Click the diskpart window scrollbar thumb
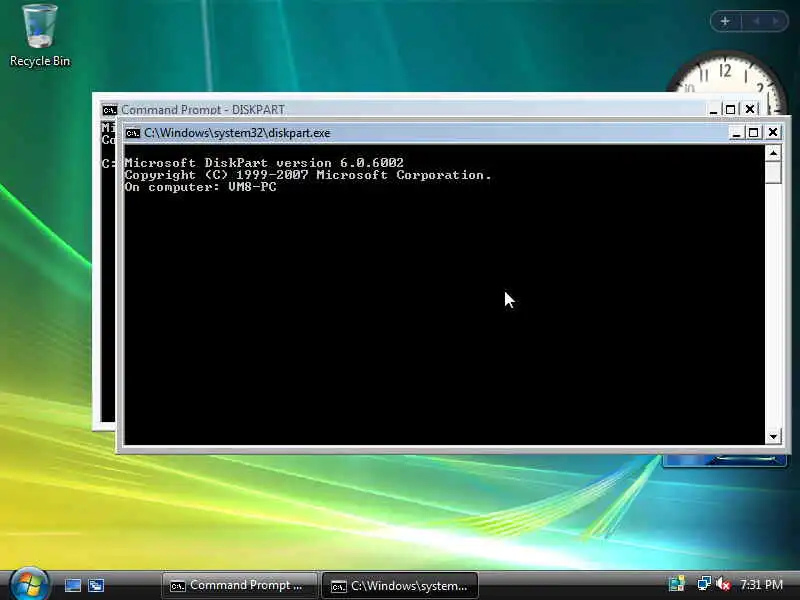Viewport: 800px width, 600px height. tap(773, 172)
